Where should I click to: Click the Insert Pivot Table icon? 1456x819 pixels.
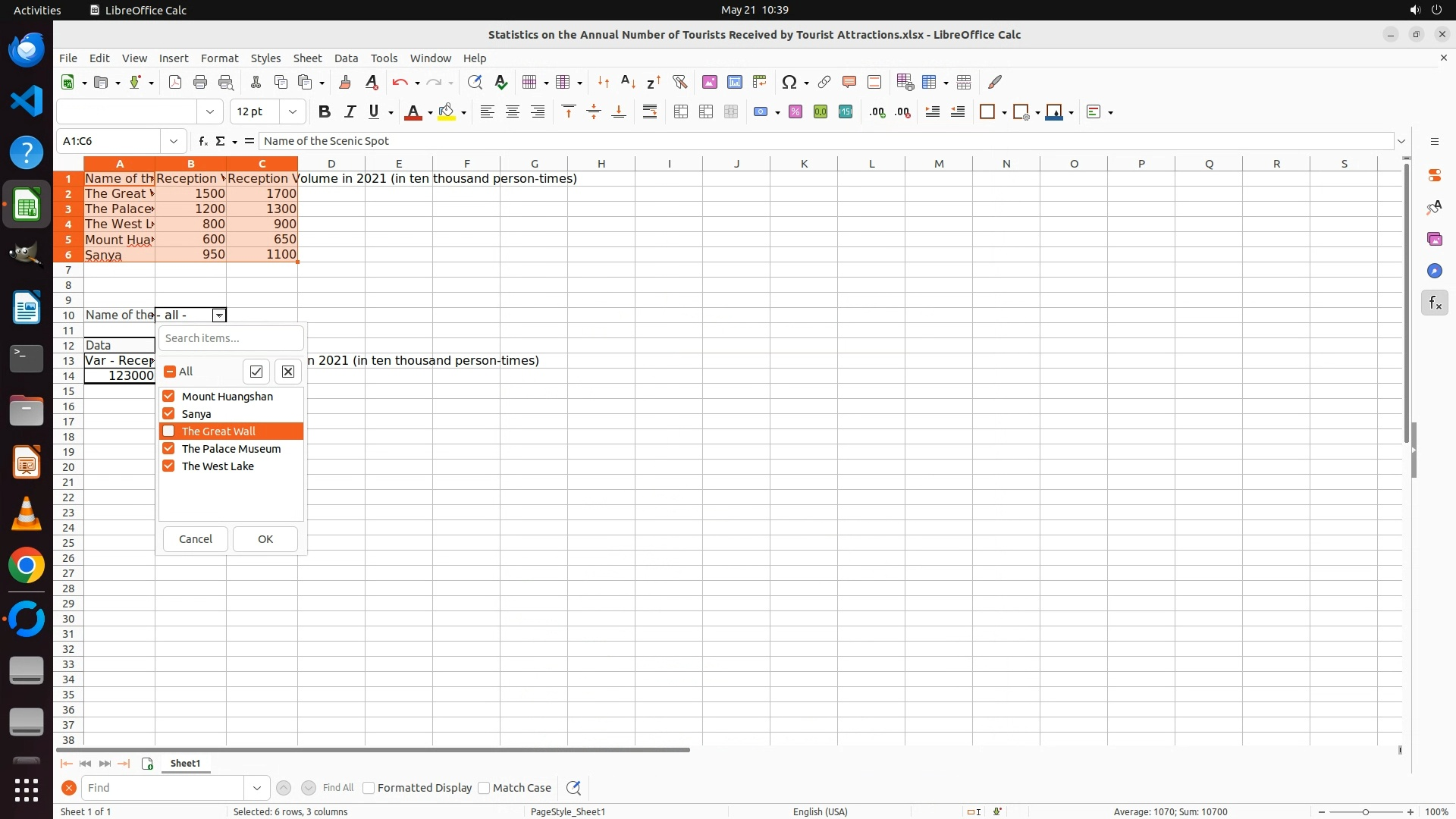pyautogui.click(x=759, y=82)
